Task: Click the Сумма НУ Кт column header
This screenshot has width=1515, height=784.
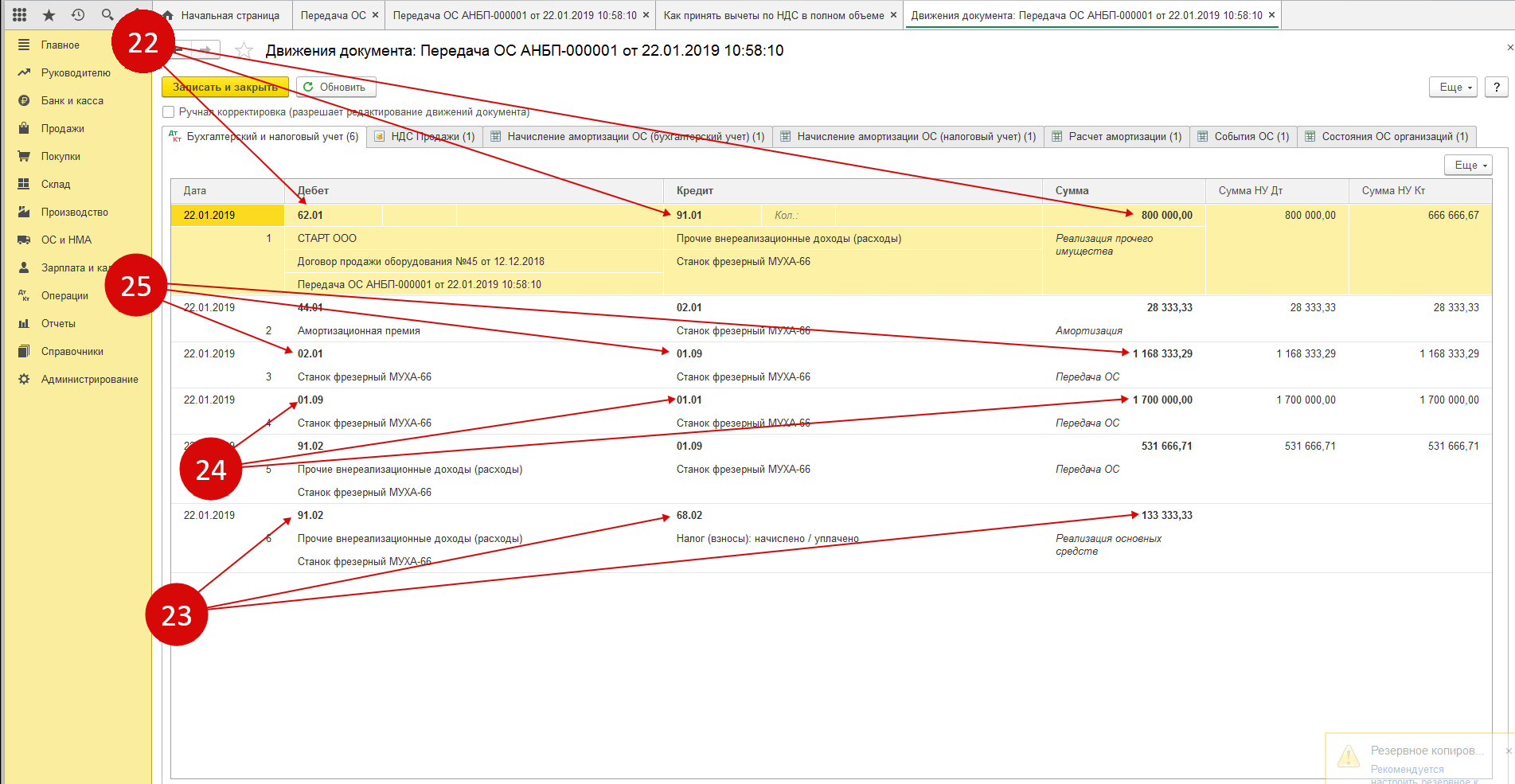Action: tap(1420, 191)
